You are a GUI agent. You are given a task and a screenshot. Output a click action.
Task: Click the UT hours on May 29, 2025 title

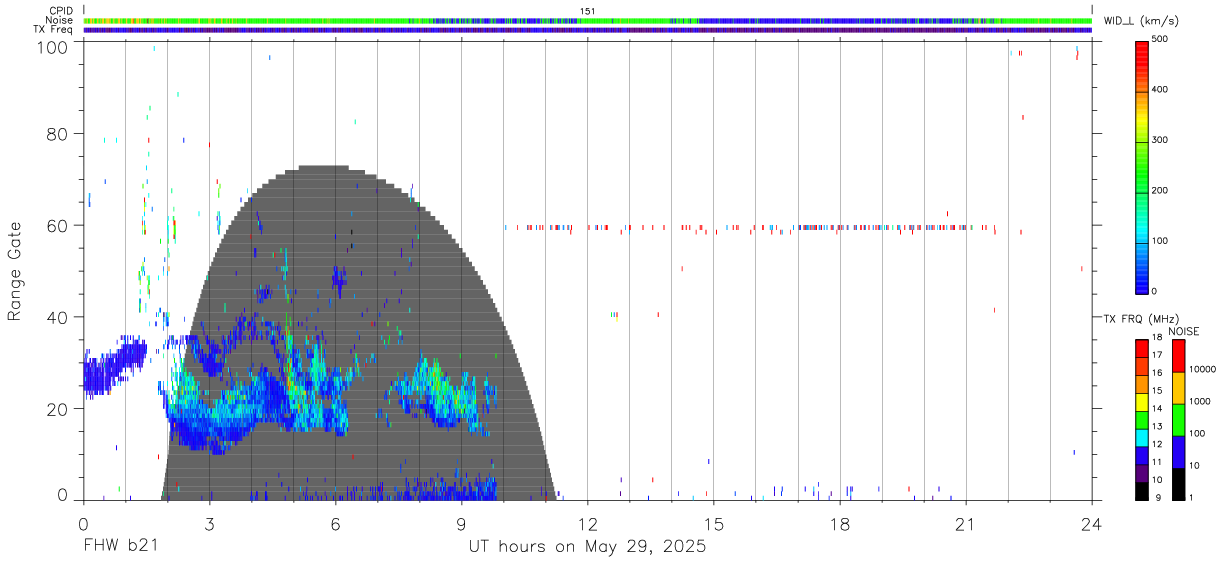[x=588, y=547]
